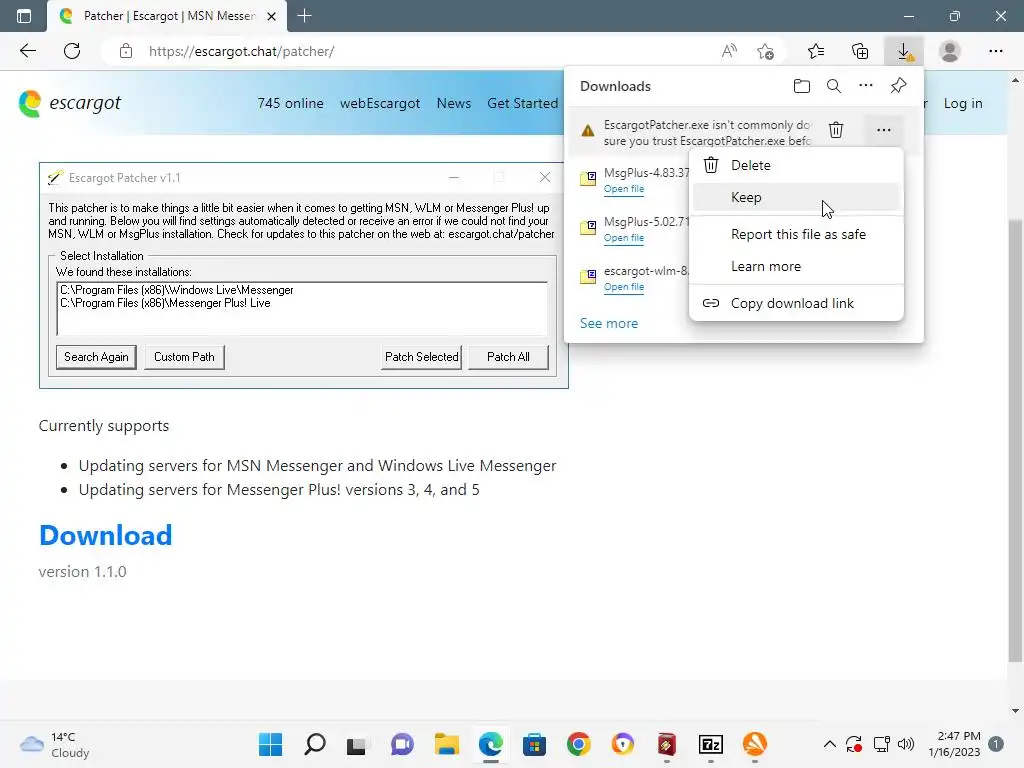This screenshot has width=1024, height=768.
Task: Click the ellipsis next to the EscargotPatcher.exe warning
Action: pos(884,130)
